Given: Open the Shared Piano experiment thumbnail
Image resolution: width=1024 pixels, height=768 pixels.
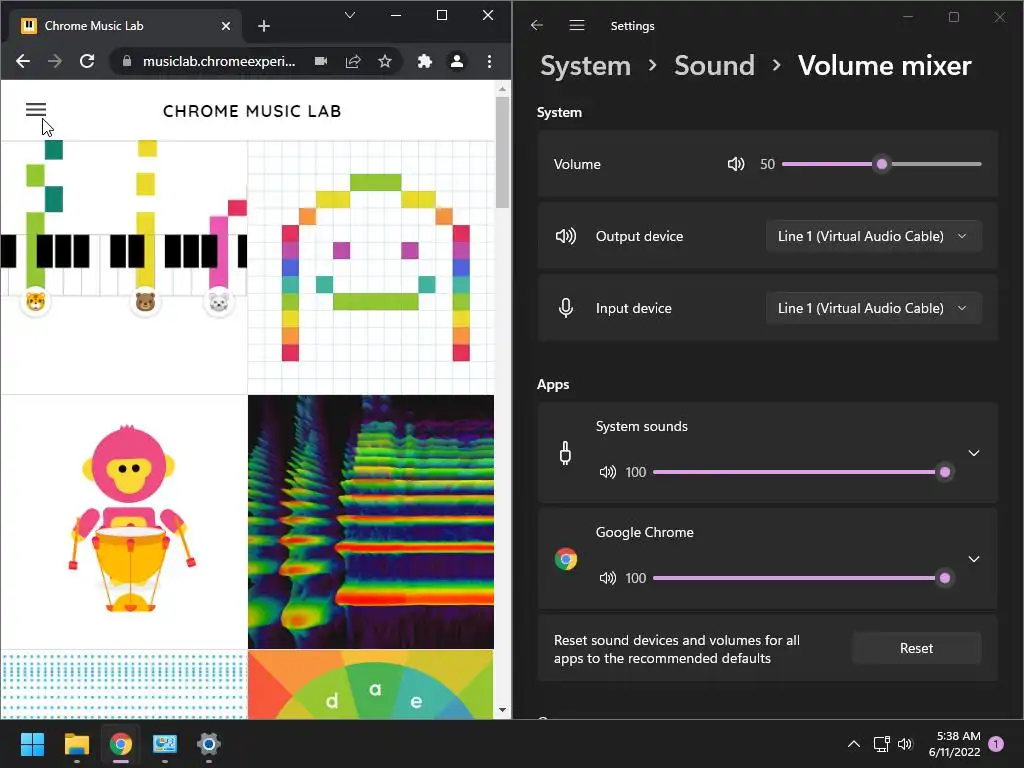Looking at the screenshot, I should point(124,267).
